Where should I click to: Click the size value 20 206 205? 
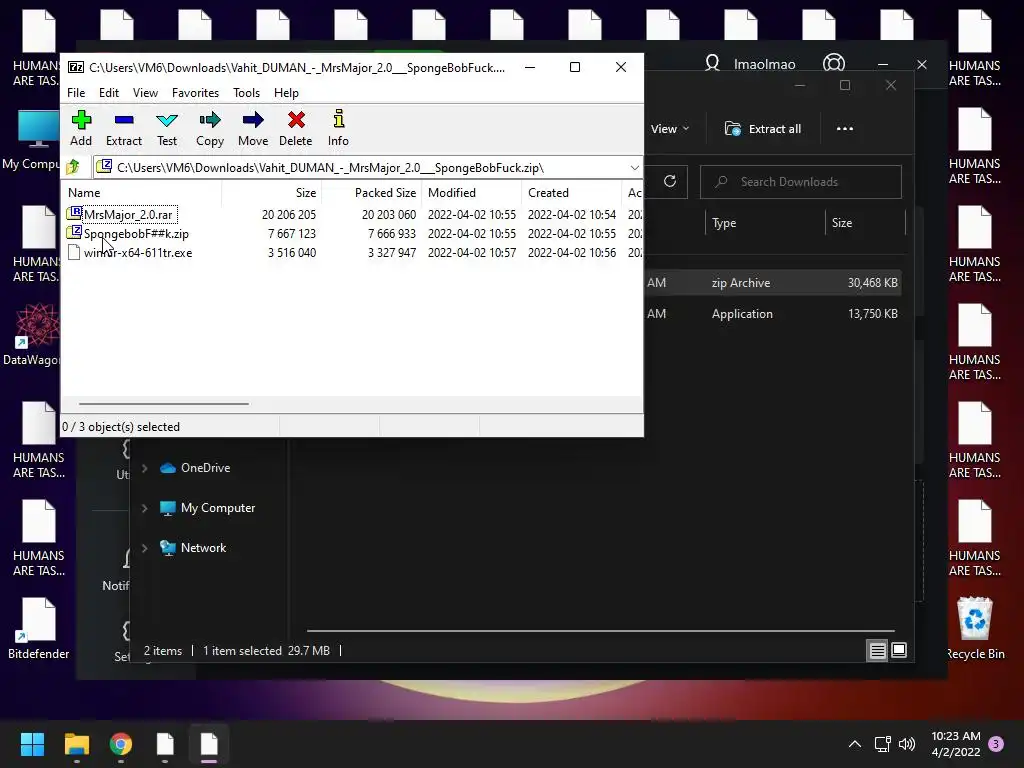(x=289, y=214)
